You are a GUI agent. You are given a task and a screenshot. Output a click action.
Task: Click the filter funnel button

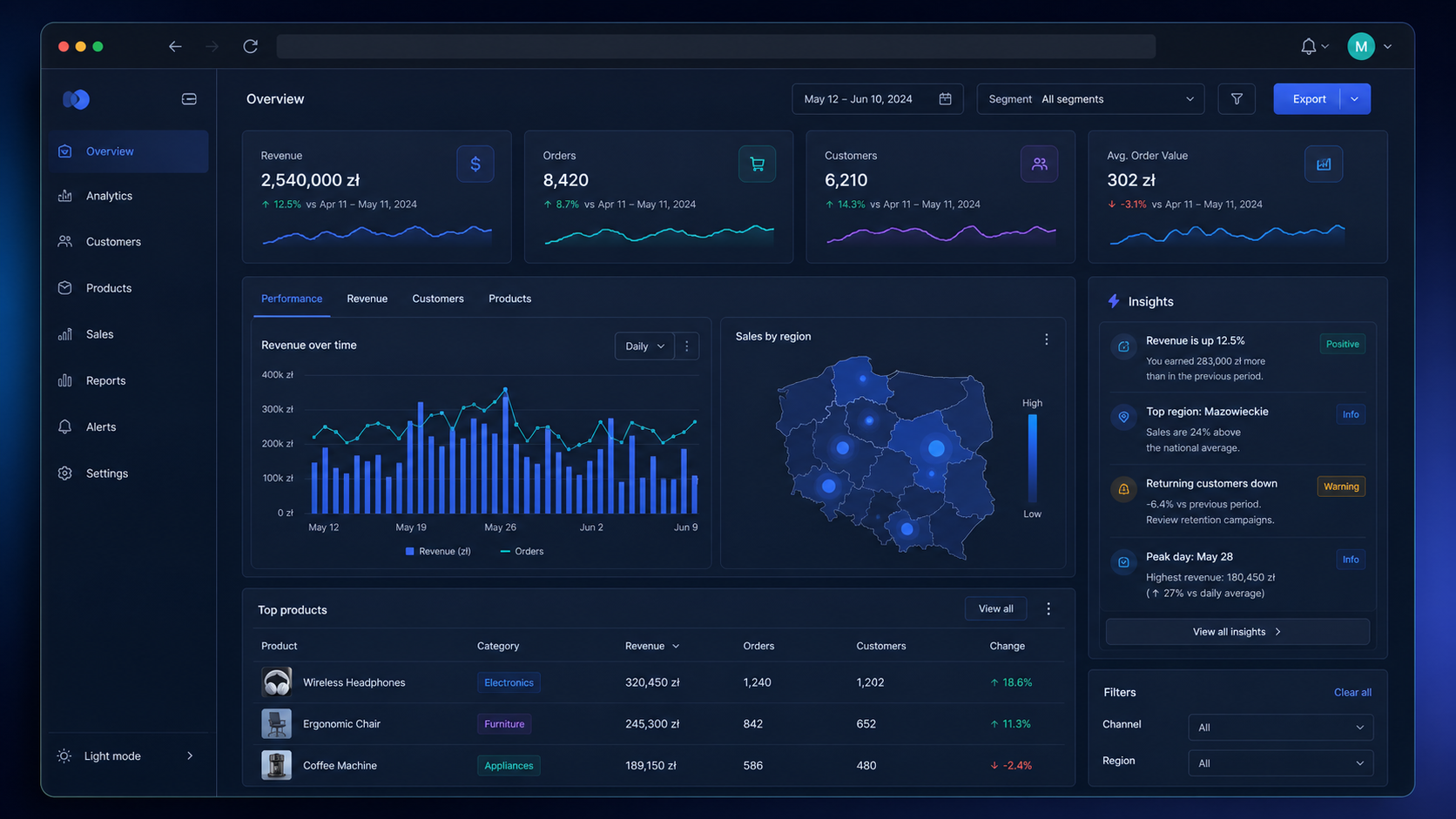tap(1237, 99)
